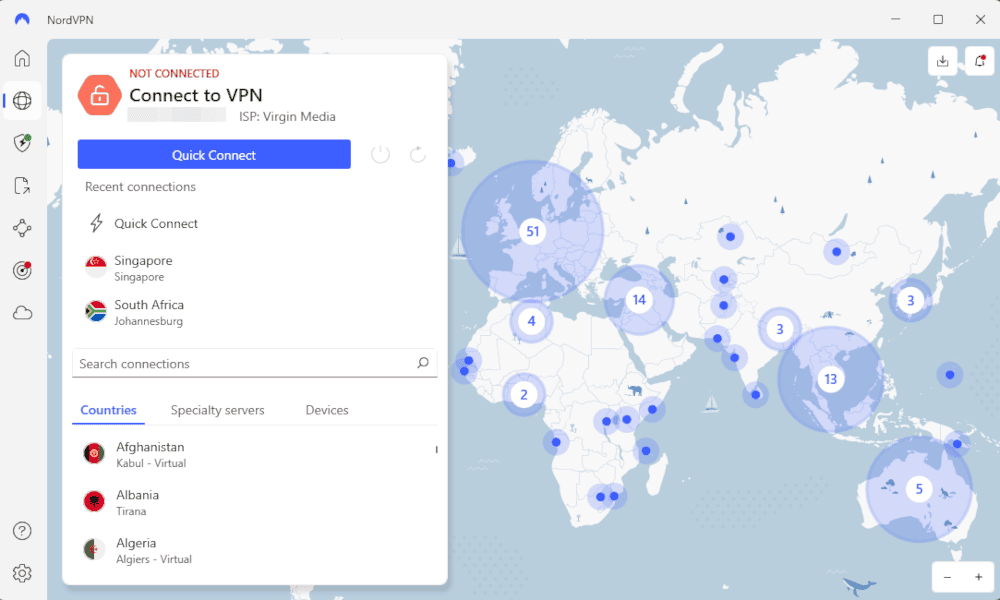Image resolution: width=1000 pixels, height=600 pixels.
Task: Click the Australia cluster marked 5
Action: pos(919,489)
